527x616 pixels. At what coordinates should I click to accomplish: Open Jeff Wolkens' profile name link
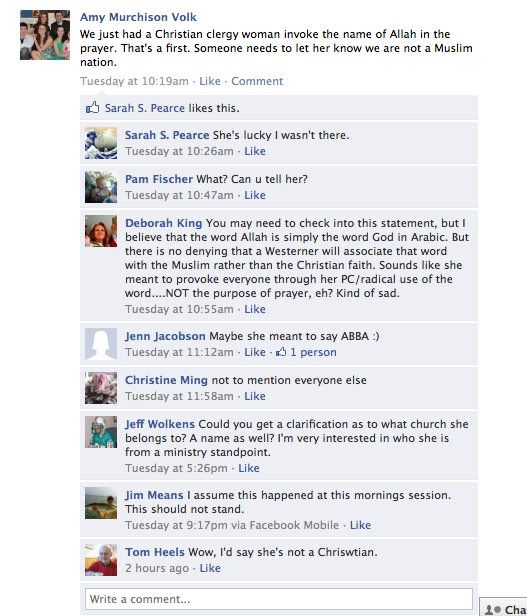click(160, 424)
